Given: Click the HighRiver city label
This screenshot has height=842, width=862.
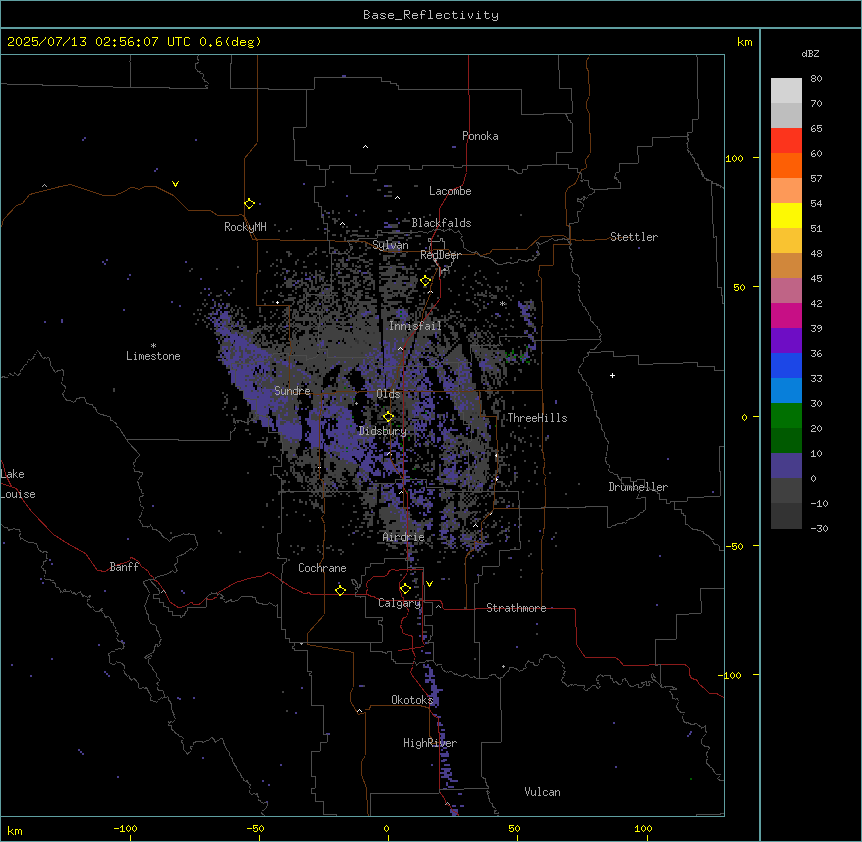Looking at the screenshot, I should 430,743.
